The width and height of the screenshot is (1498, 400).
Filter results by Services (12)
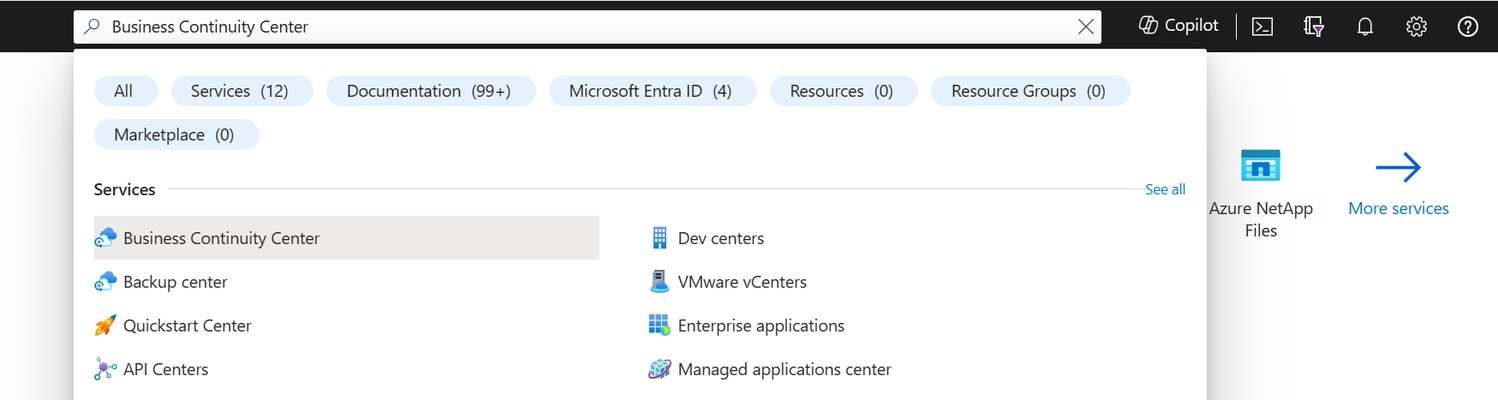242,91
